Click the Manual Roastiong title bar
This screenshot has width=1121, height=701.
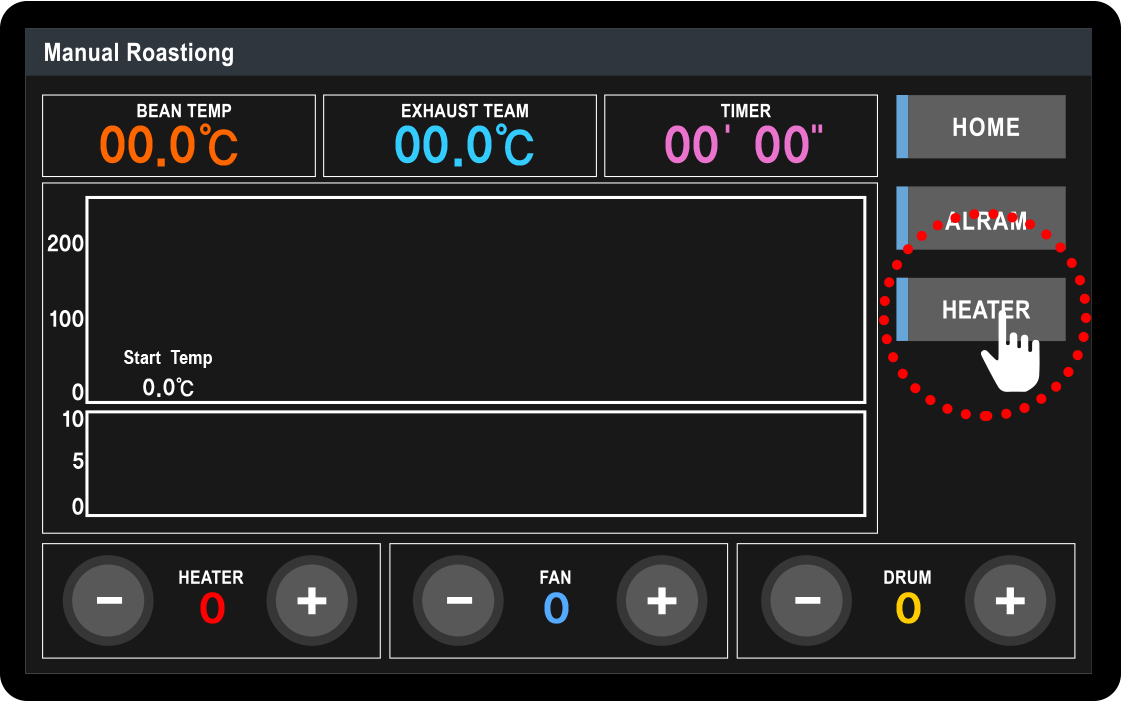[x=558, y=53]
